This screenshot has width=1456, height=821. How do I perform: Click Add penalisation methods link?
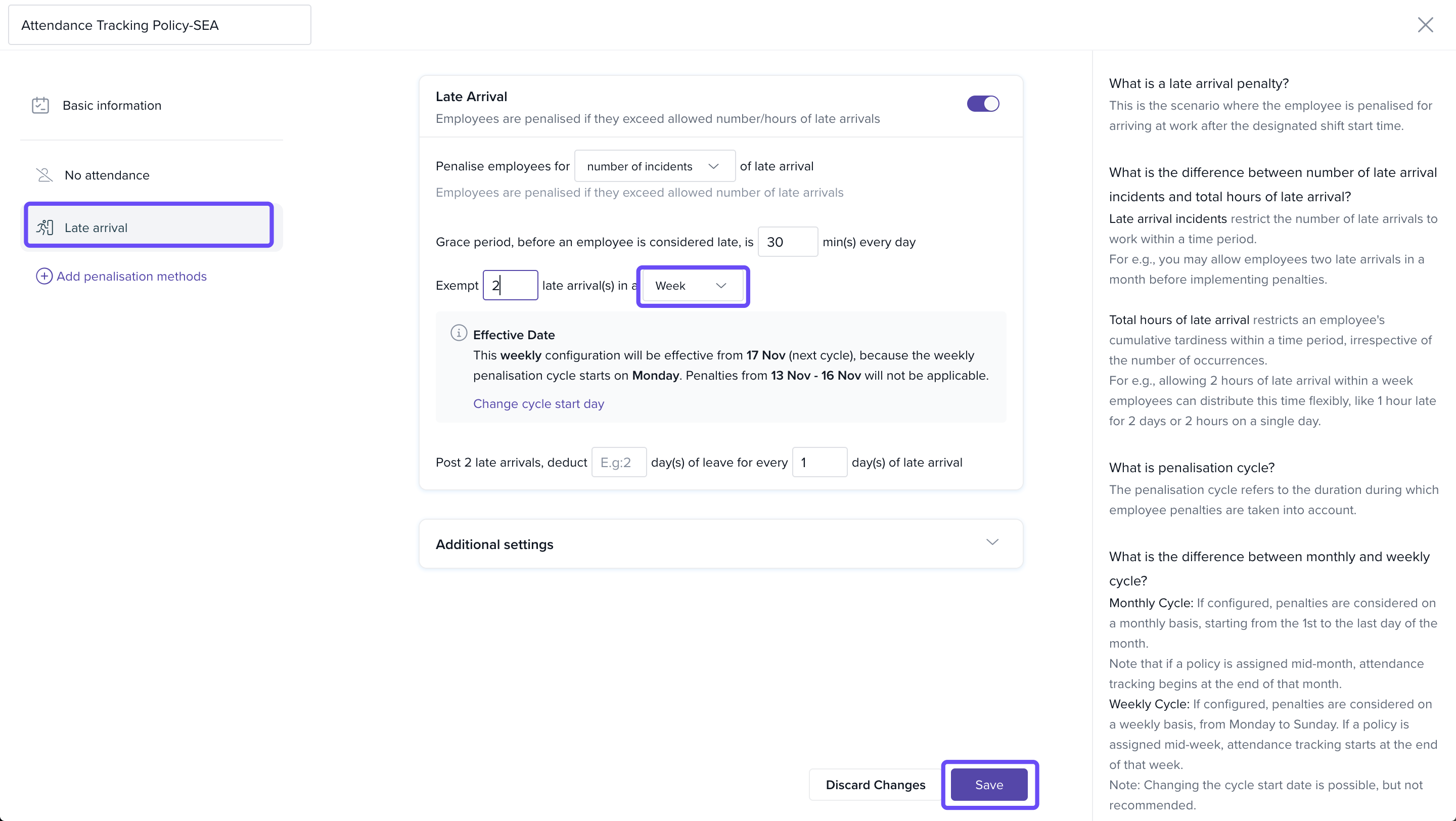click(131, 277)
